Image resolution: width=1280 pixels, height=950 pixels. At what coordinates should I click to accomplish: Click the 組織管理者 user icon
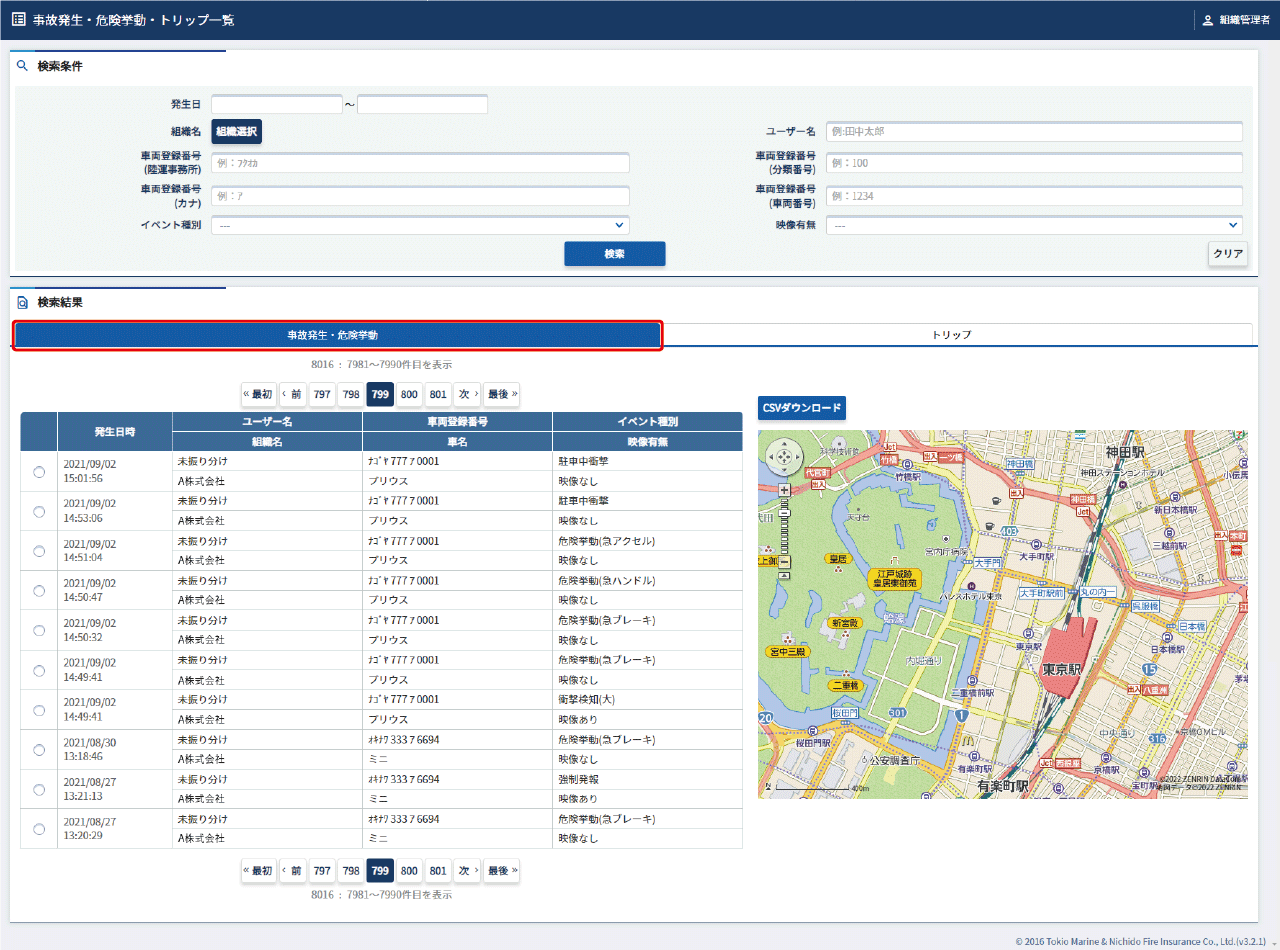coord(1207,20)
